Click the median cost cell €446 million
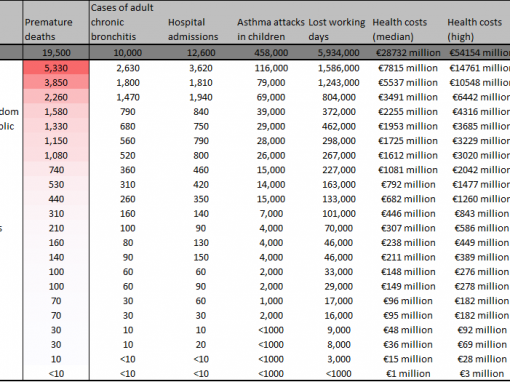The width and height of the screenshot is (510, 382). pos(408,214)
